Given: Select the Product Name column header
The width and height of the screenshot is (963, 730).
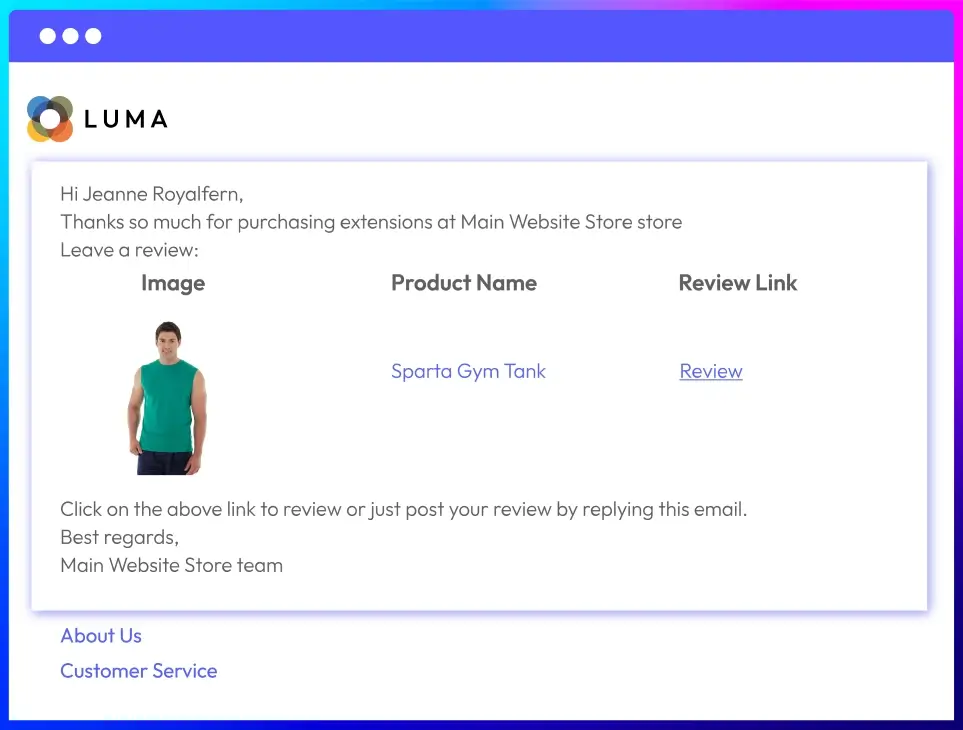Looking at the screenshot, I should point(464,283).
